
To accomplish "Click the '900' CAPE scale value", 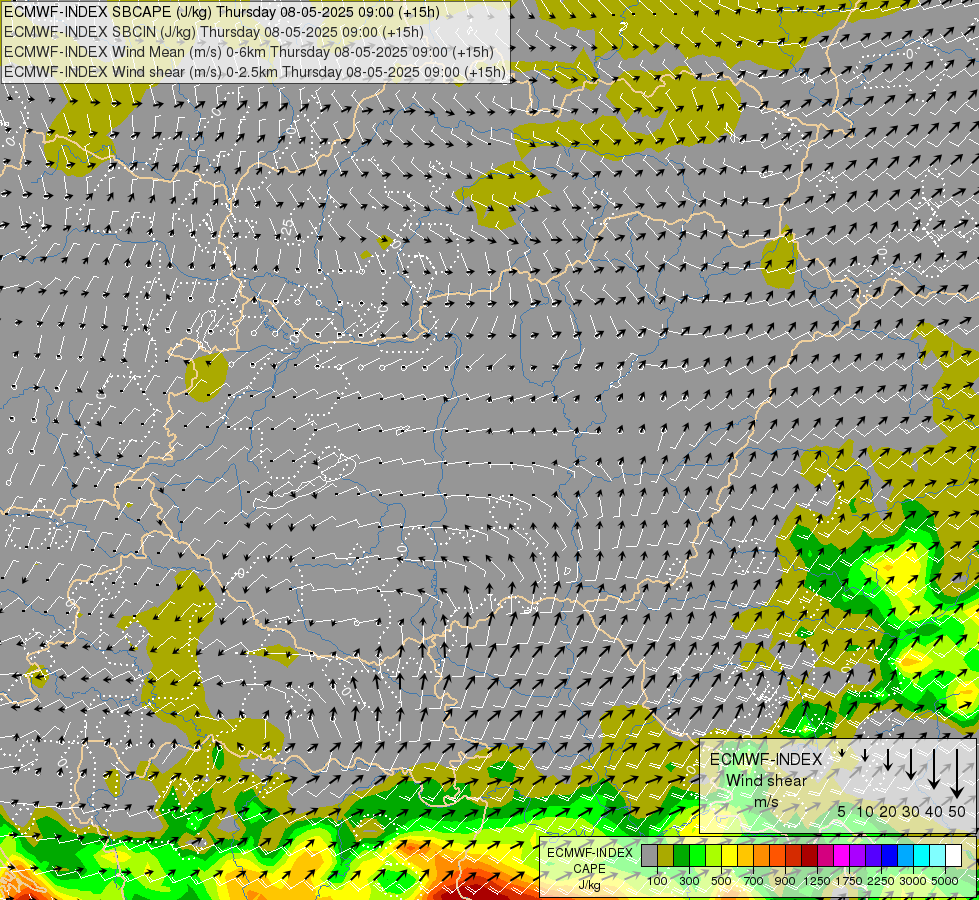I will 785,881.
